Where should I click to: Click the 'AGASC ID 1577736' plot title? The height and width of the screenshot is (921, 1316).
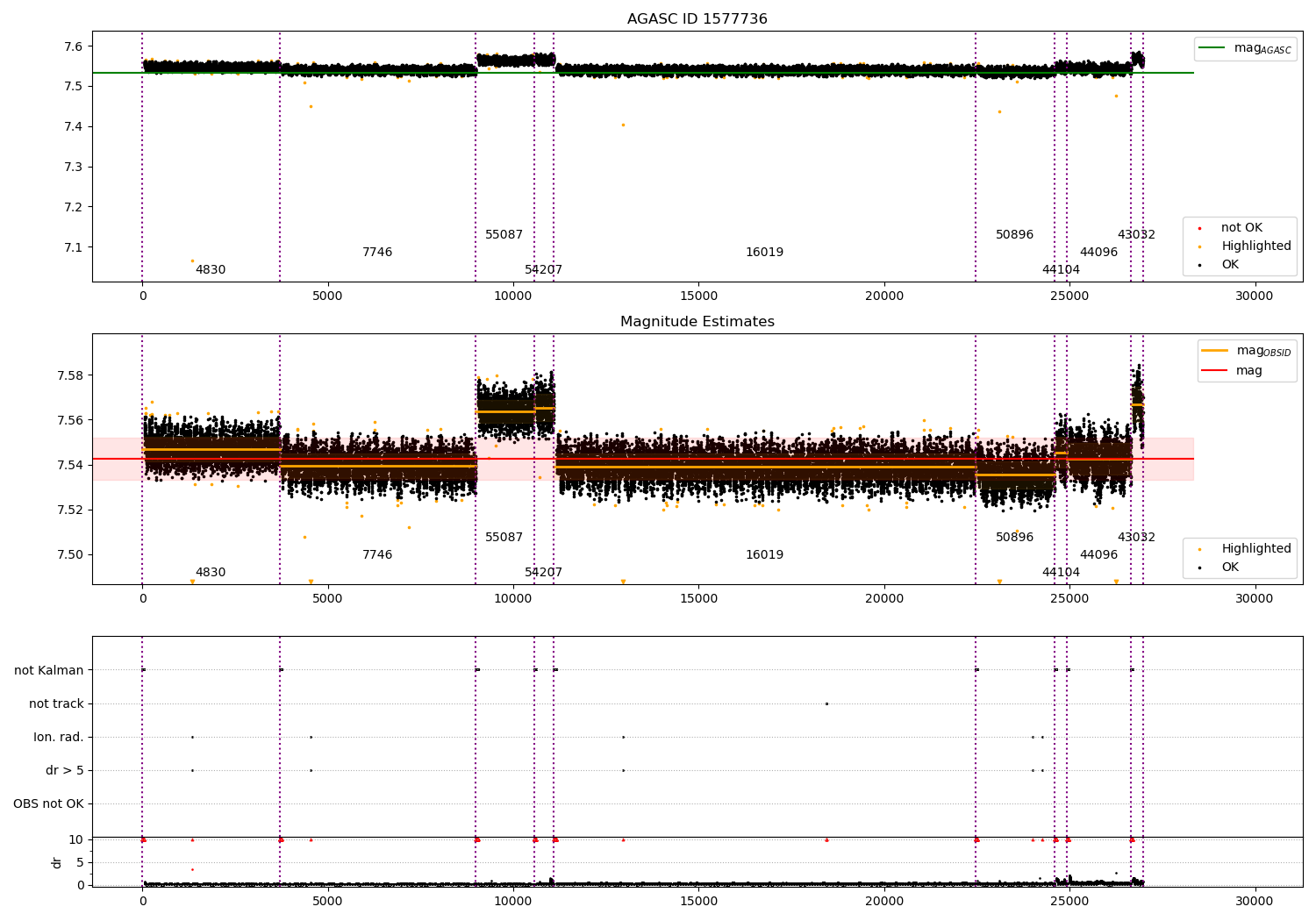tap(697, 19)
